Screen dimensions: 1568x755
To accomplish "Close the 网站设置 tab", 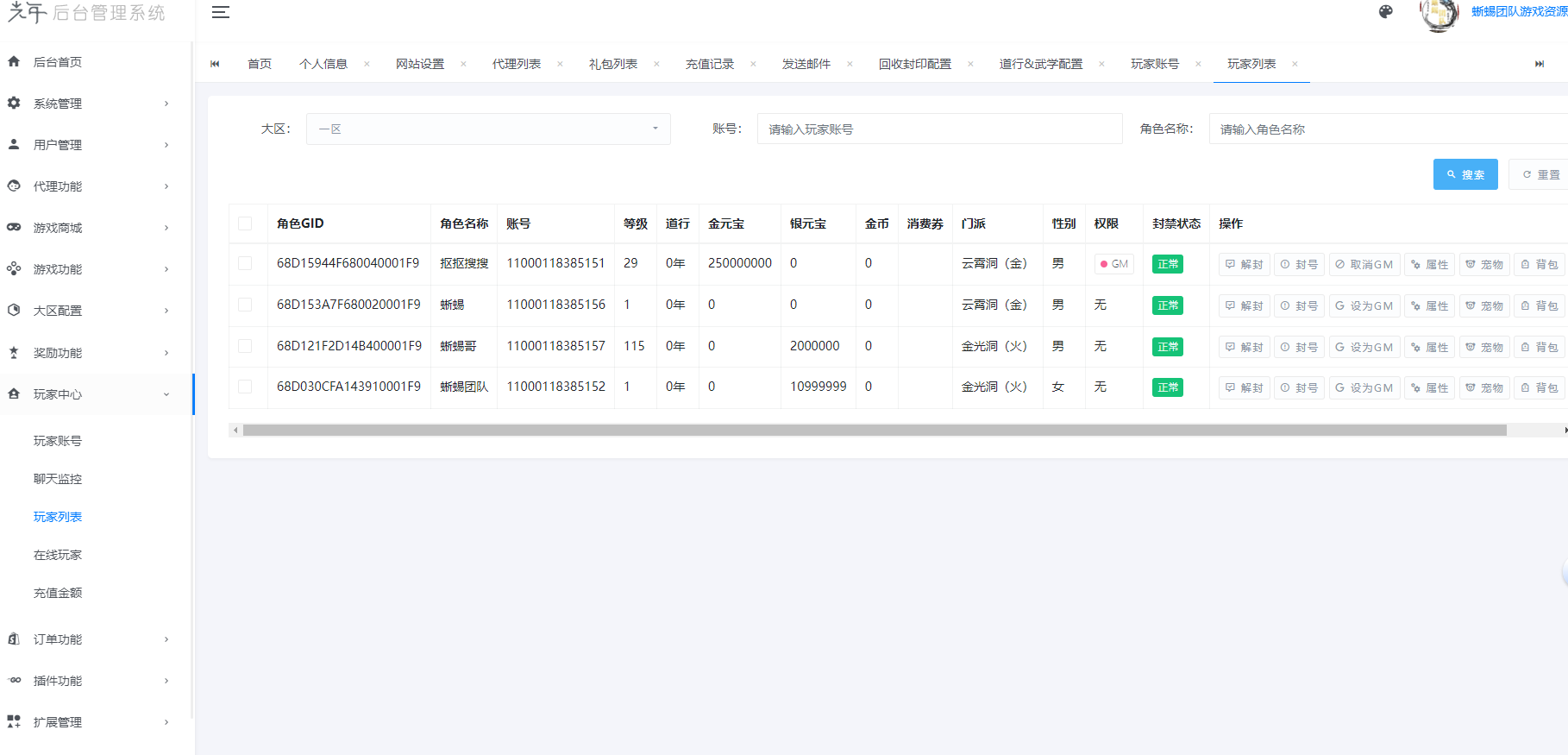I will point(463,64).
